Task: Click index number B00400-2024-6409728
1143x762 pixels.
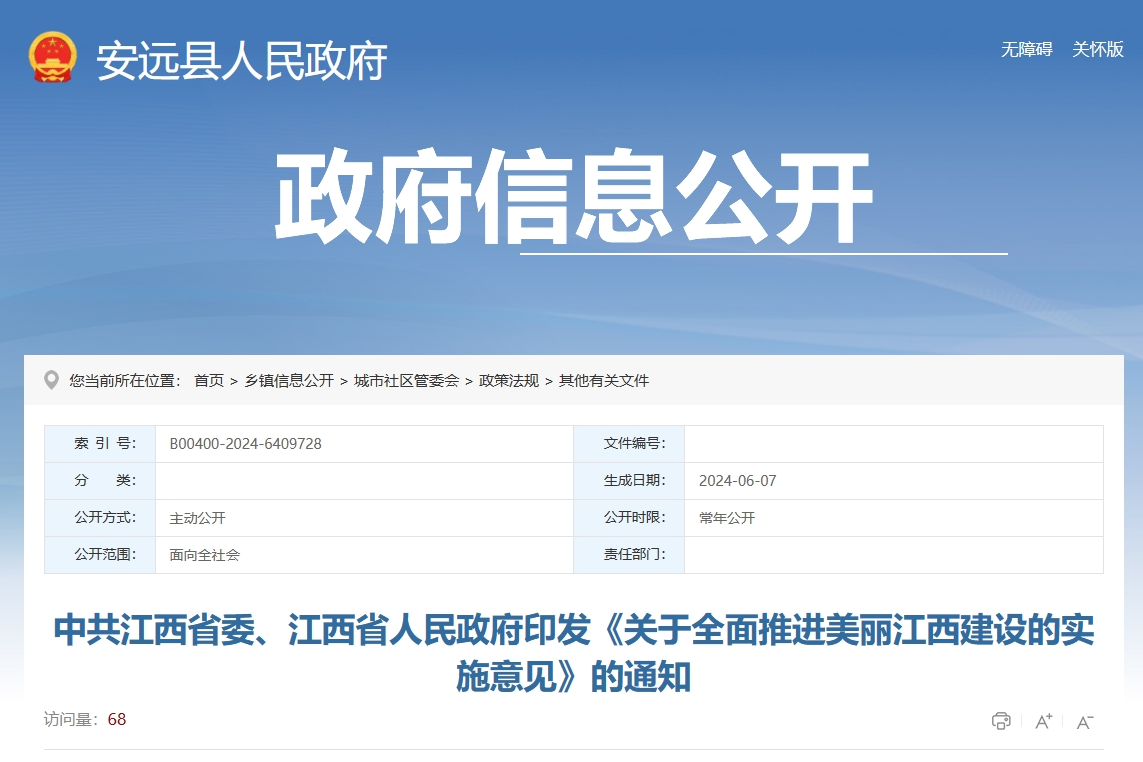Action: point(245,444)
